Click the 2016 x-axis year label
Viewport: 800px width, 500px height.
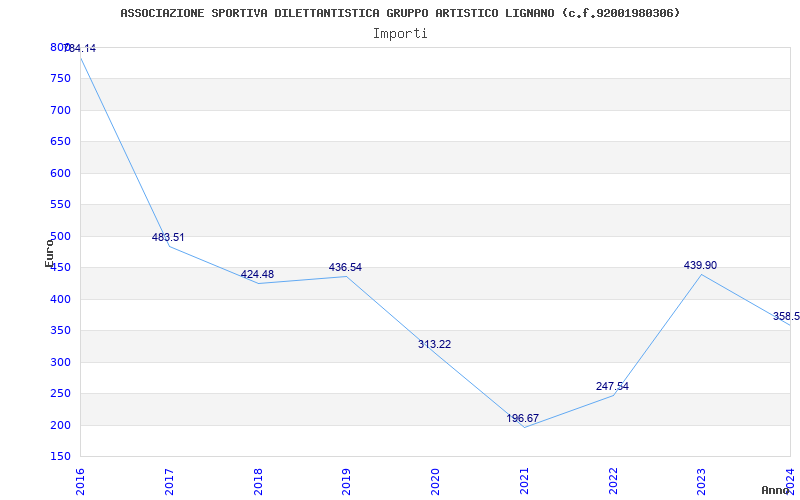(80, 481)
